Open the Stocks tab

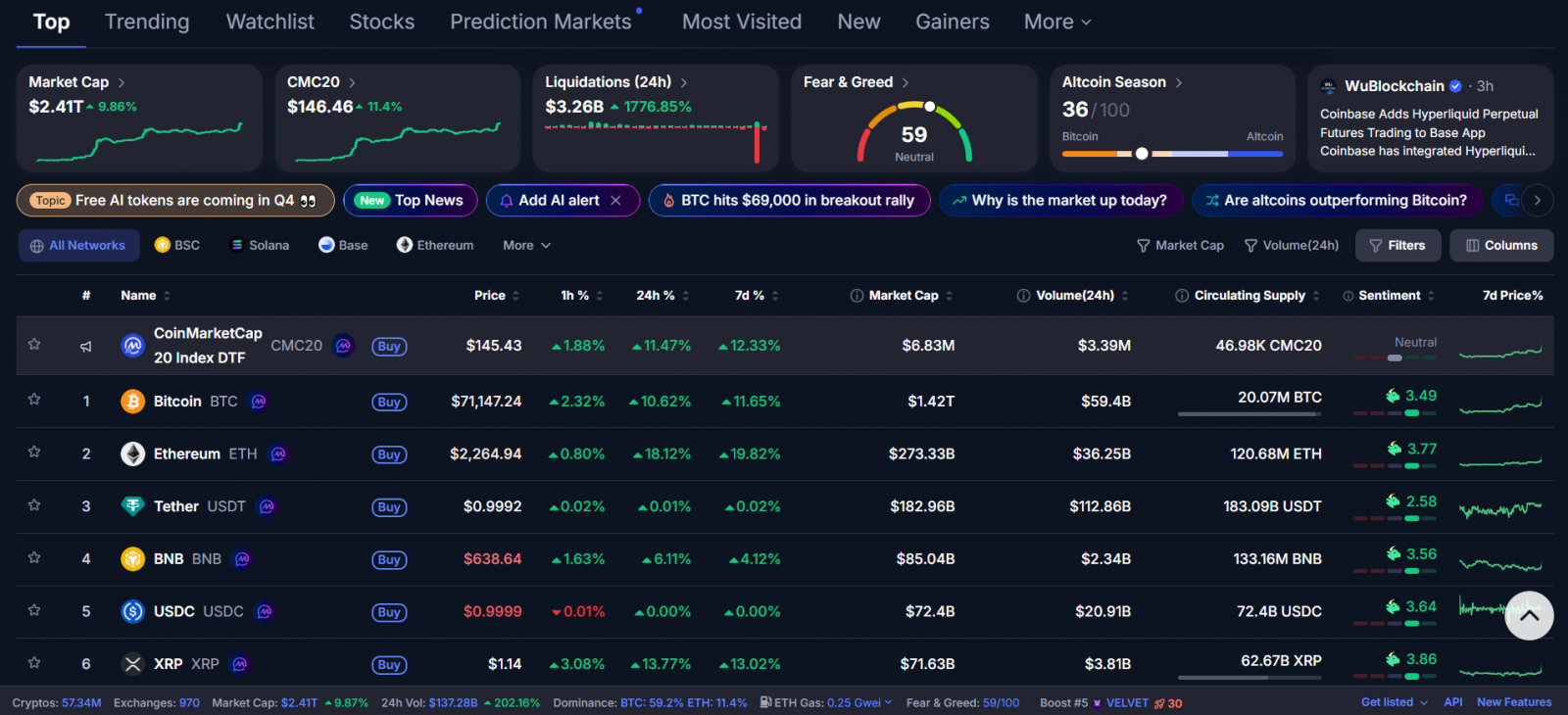382,22
